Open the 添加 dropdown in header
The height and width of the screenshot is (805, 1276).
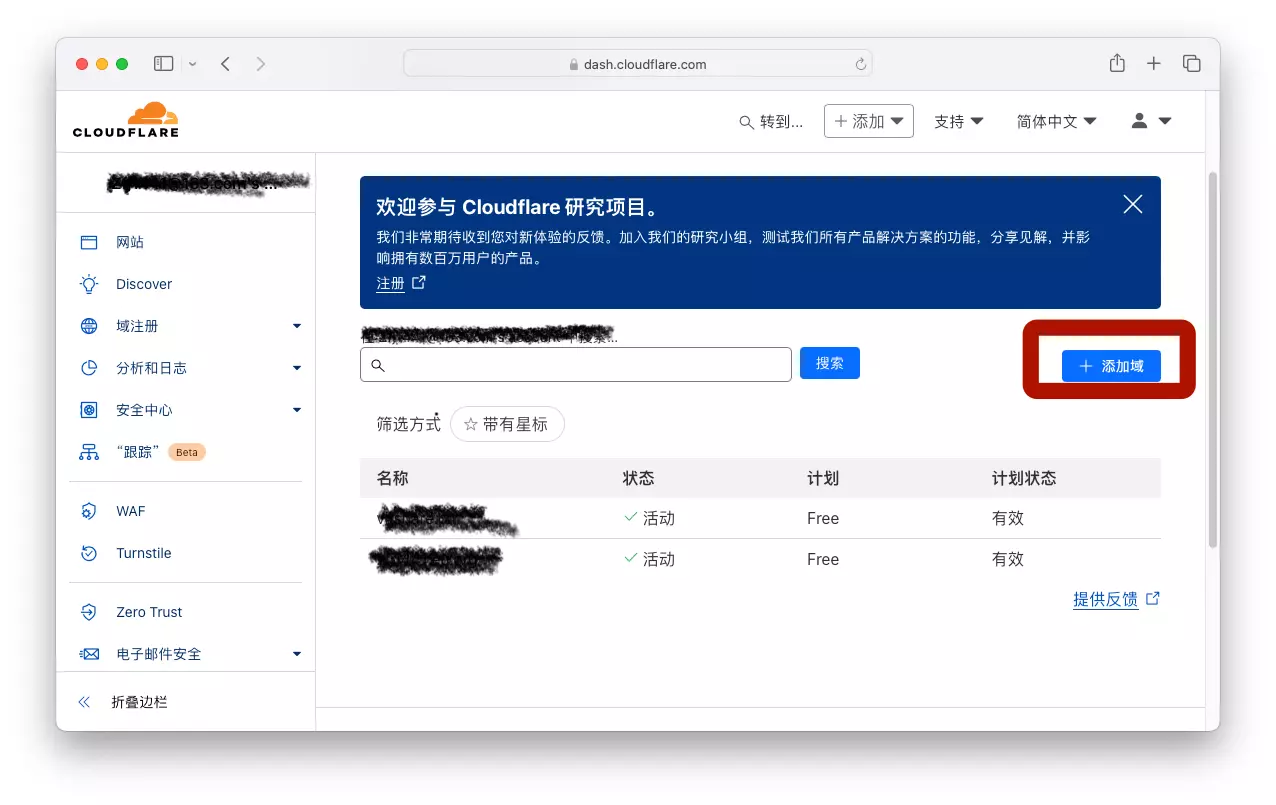(868, 121)
